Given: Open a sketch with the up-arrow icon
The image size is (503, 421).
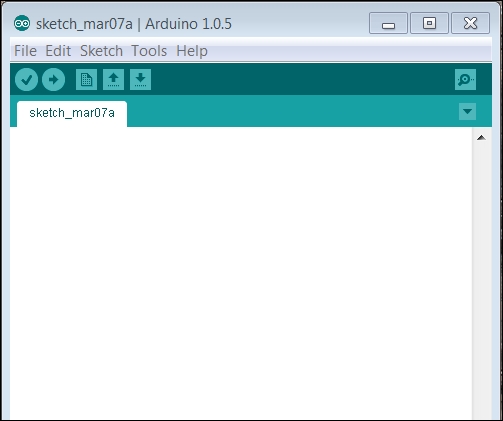Looking at the screenshot, I should [x=113, y=80].
